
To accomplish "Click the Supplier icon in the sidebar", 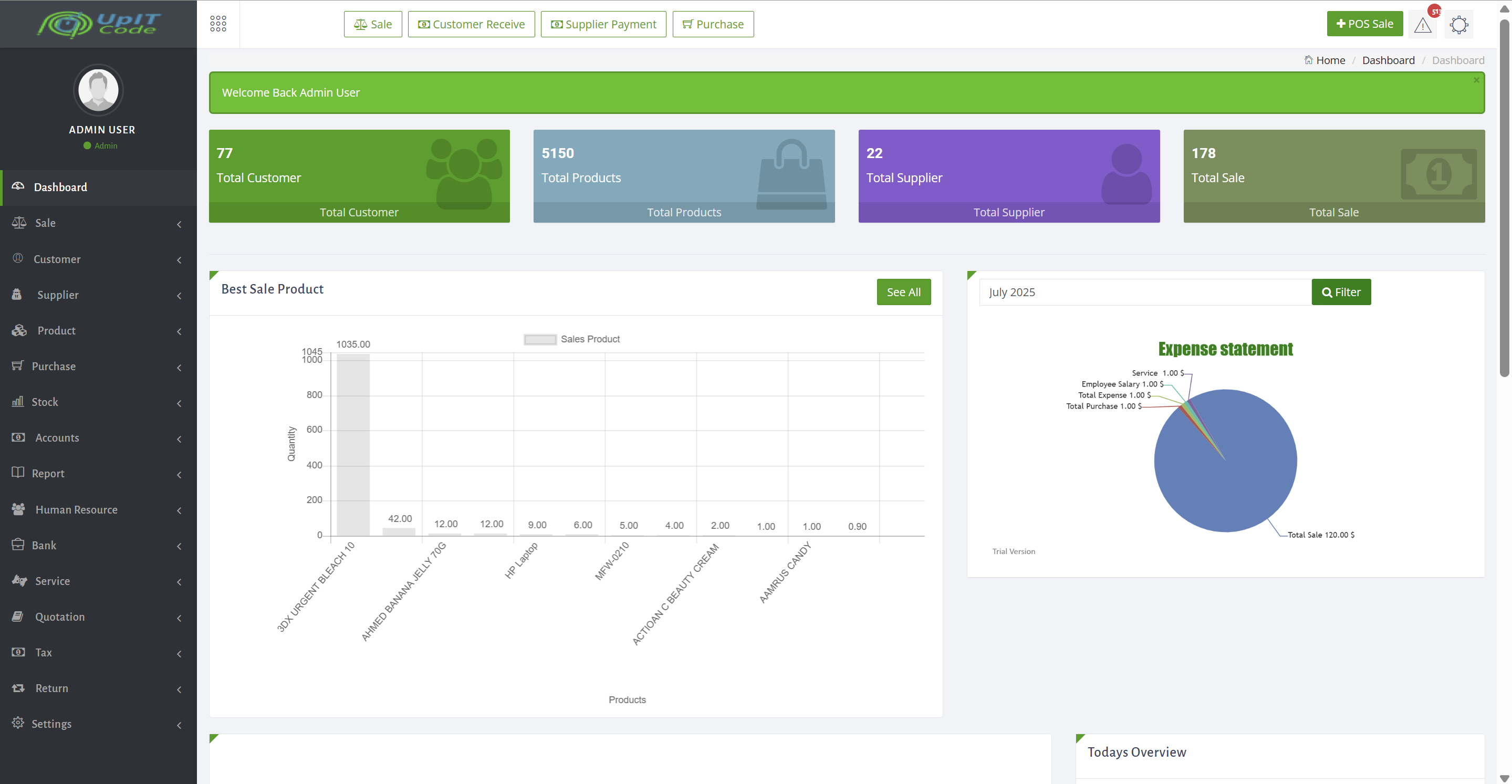I will [18, 294].
